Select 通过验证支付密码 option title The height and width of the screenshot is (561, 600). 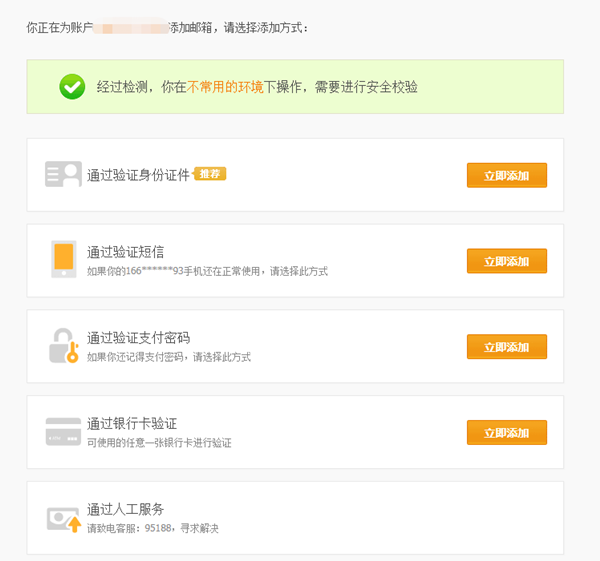139,338
